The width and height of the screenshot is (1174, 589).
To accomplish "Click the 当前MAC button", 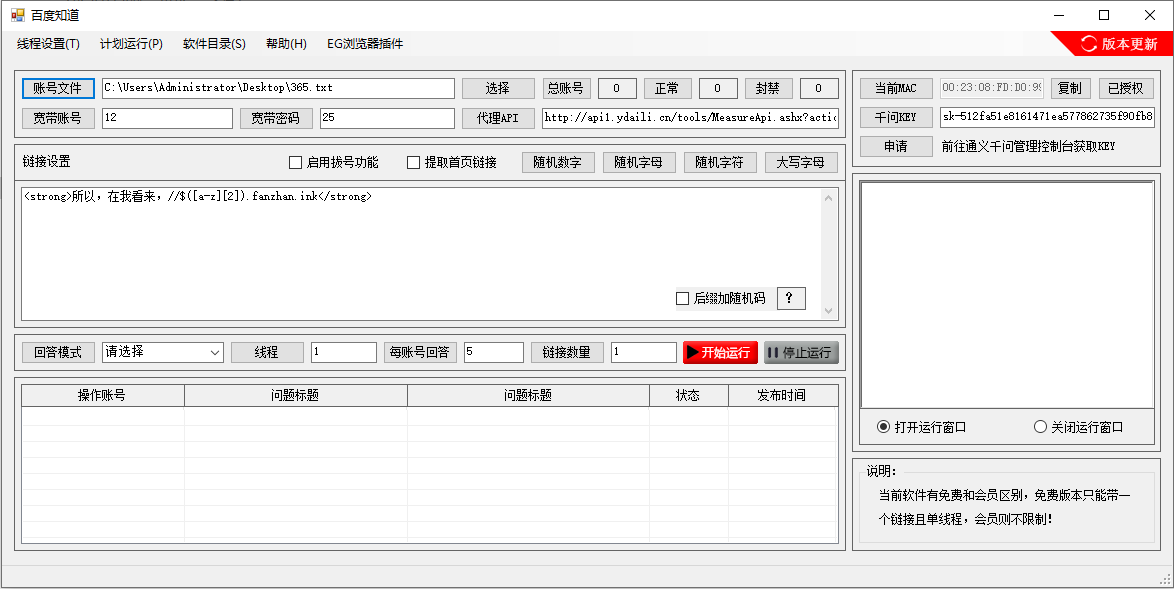I will [x=896, y=88].
